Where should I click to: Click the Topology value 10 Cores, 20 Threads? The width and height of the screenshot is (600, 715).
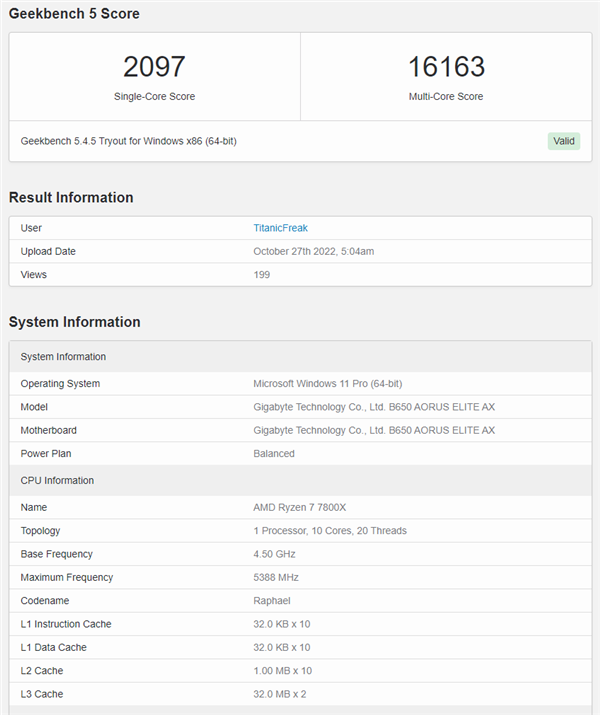click(x=329, y=530)
